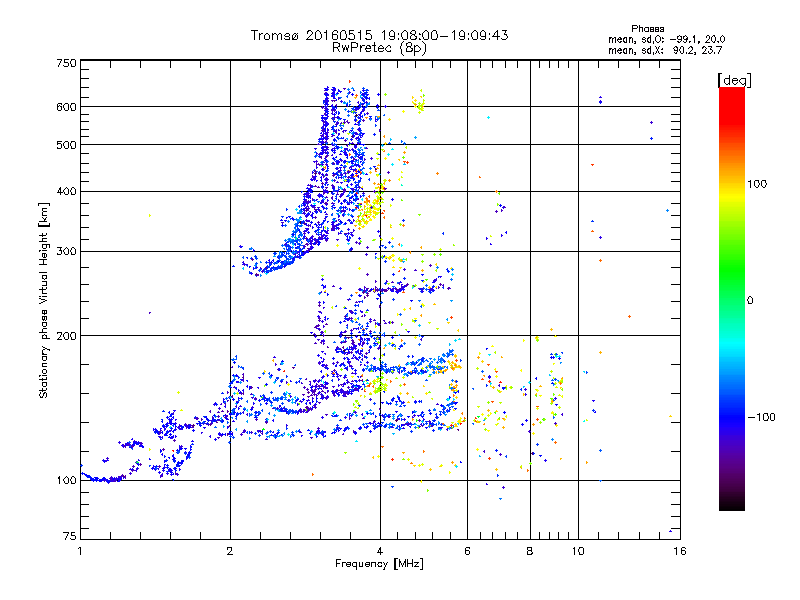The image size is (800, 600).
Task: Click the y-axis '750' tick label
Action: pyautogui.click(x=66, y=63)
